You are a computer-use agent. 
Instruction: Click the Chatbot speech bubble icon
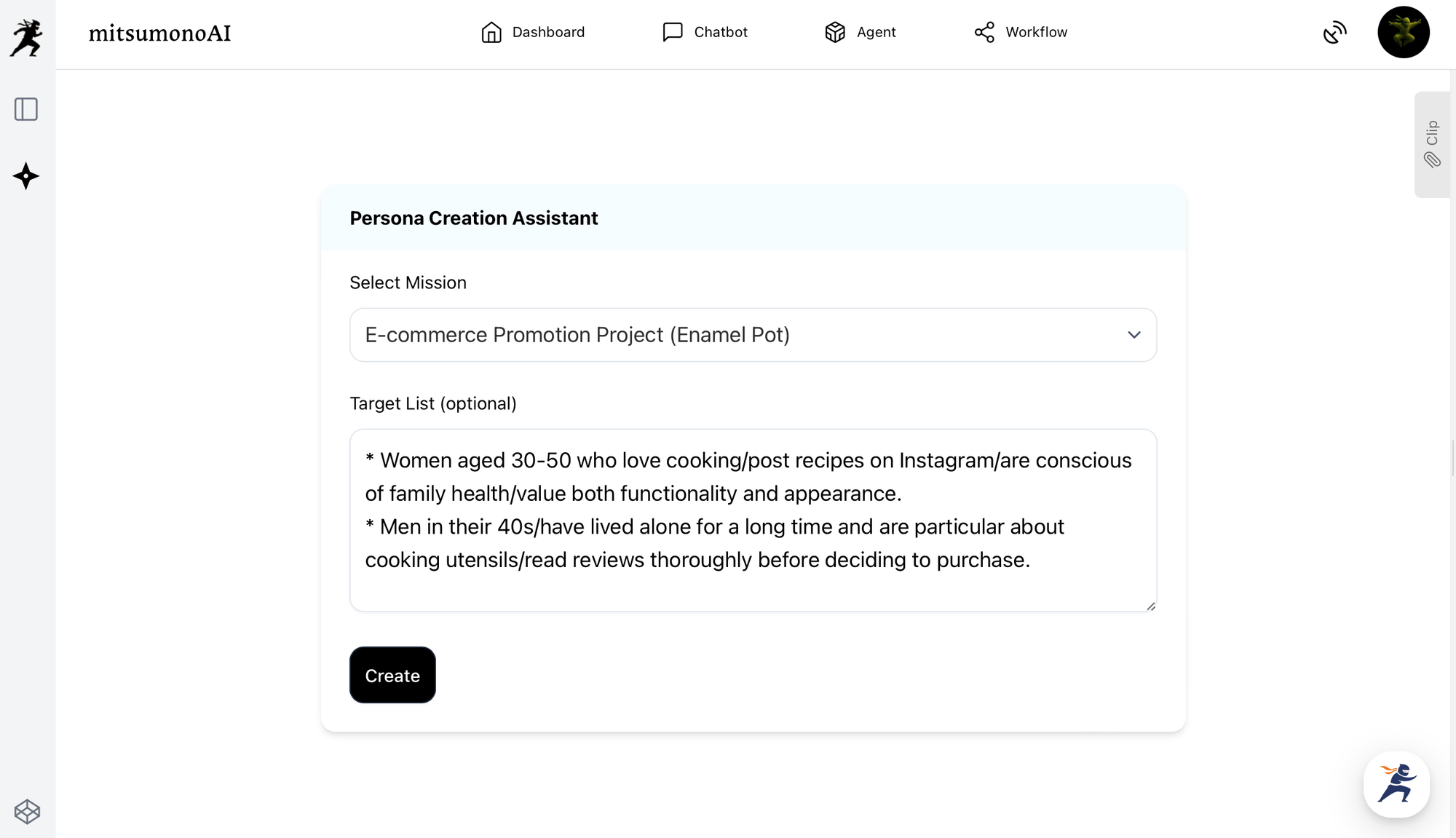[x=673, y=32]
